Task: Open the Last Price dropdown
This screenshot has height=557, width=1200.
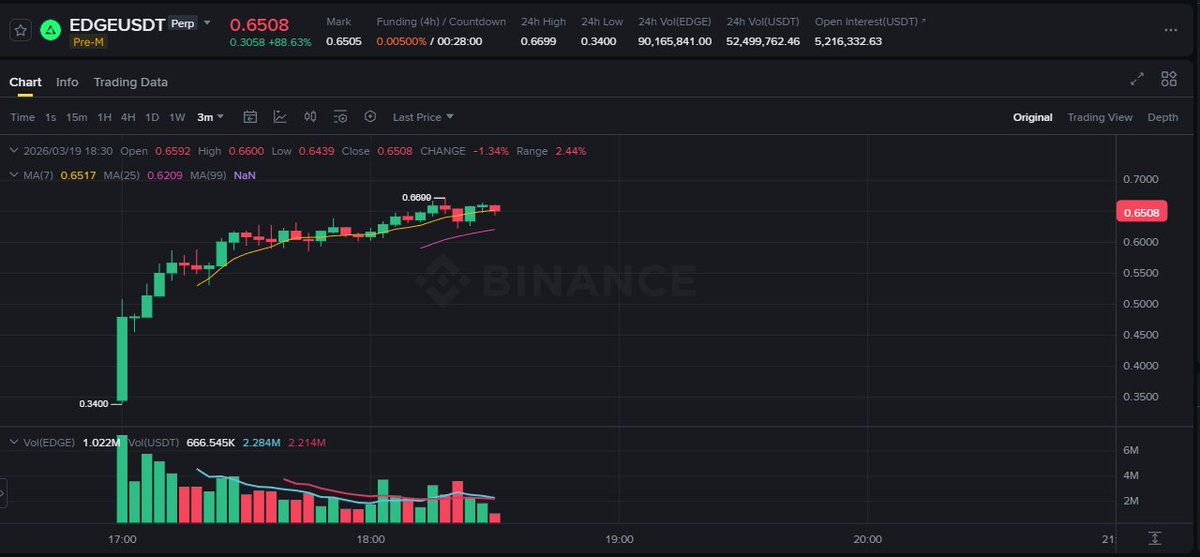Action: pyautogui.click(x=423, y=117)
